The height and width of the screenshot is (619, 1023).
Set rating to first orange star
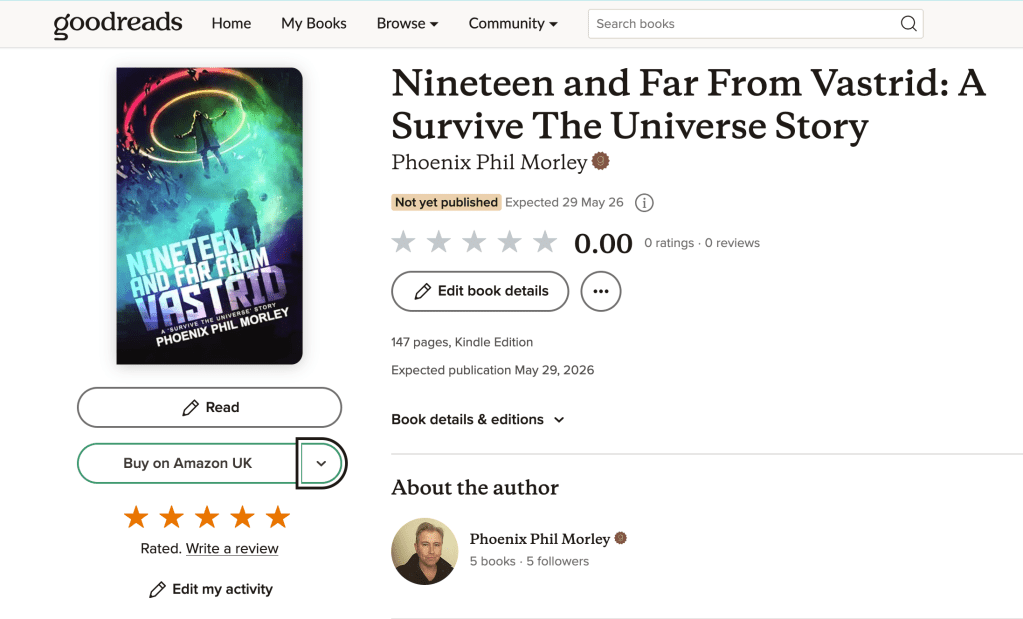[136, 517]
